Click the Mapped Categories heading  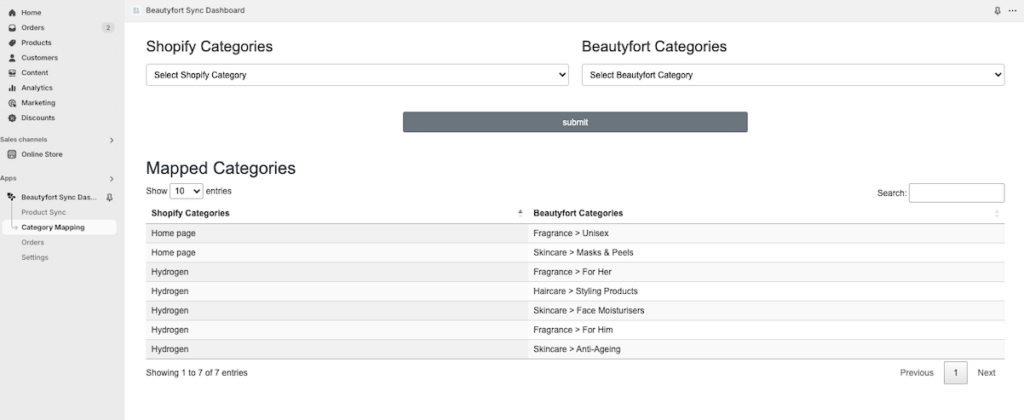pyautogui.click(x=221, y=168)
